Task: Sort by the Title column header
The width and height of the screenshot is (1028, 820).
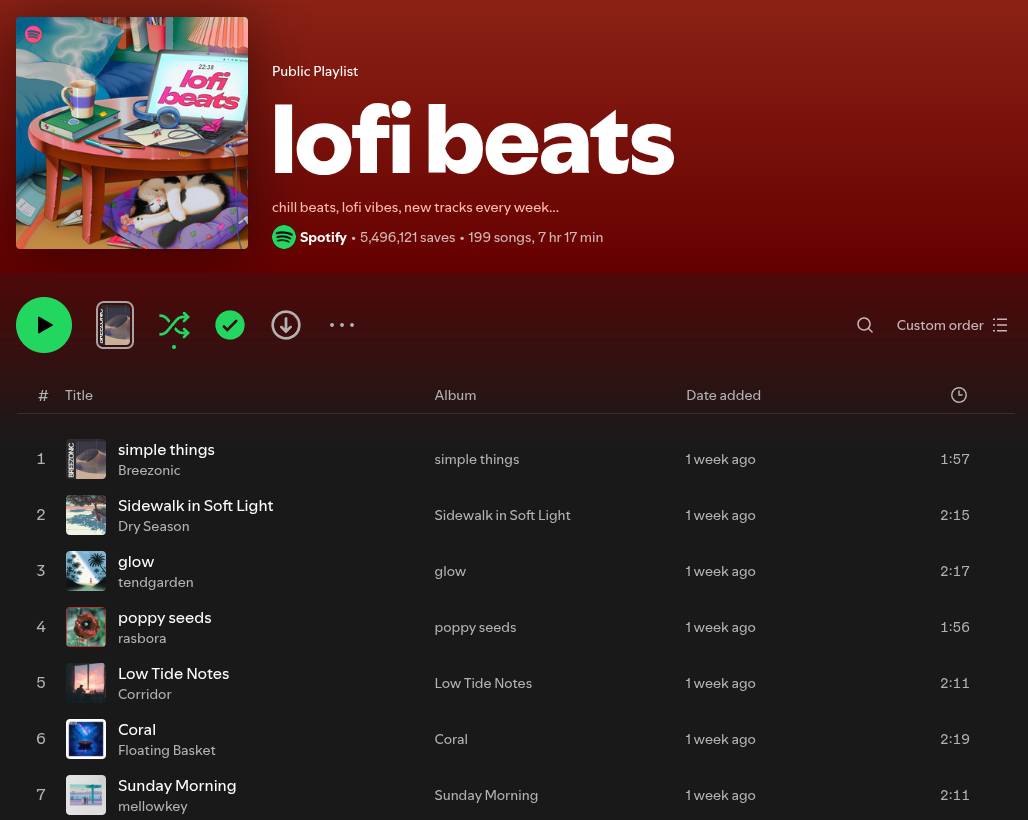Action: click(79, 395)
